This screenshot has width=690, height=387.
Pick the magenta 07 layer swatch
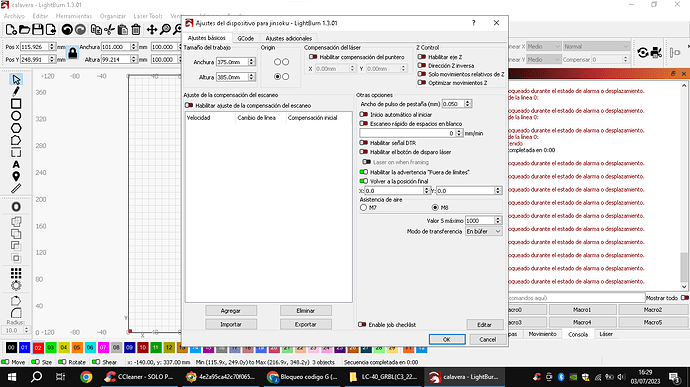(x=103, y=347)
